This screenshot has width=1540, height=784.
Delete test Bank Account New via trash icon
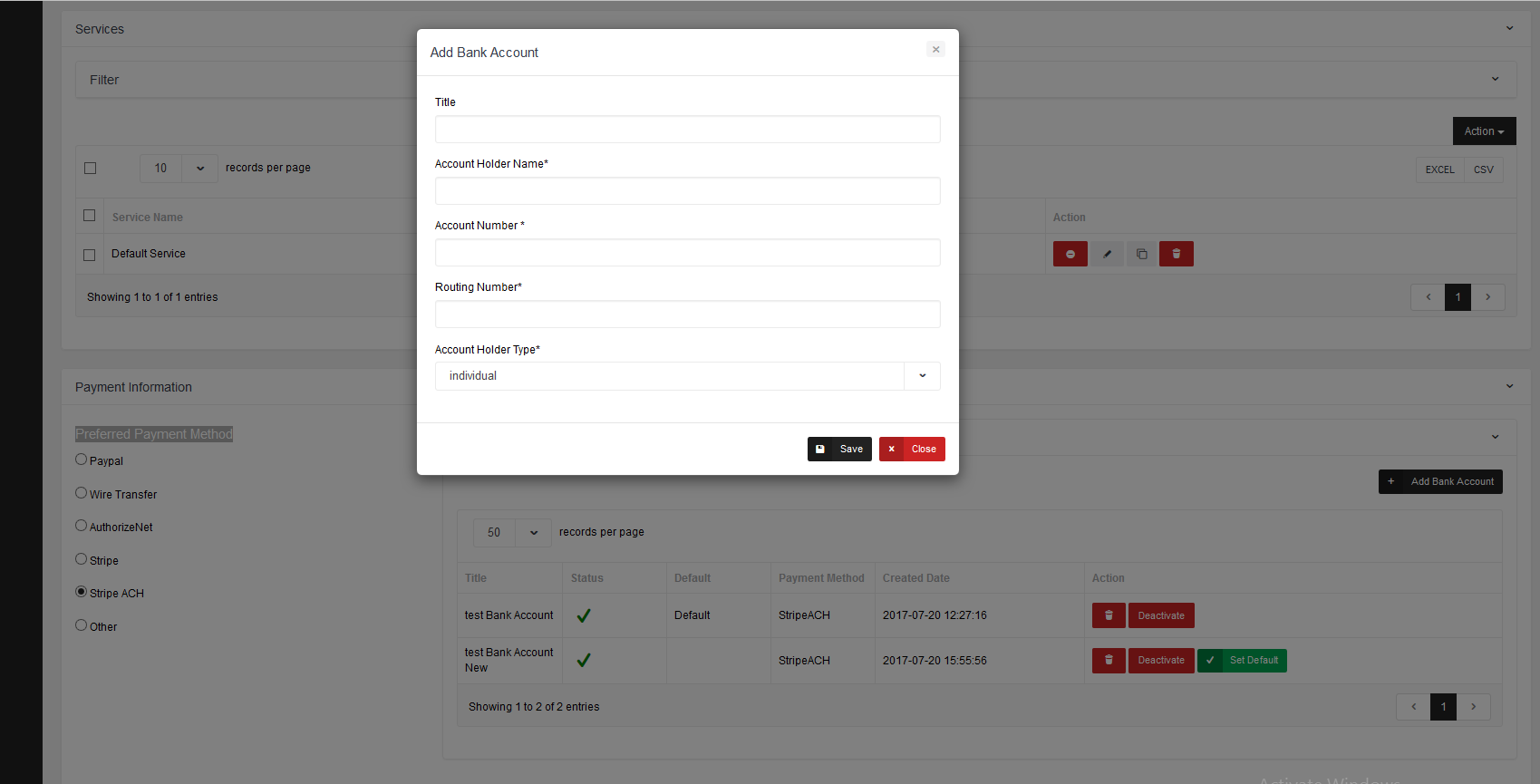[1108, 661]
